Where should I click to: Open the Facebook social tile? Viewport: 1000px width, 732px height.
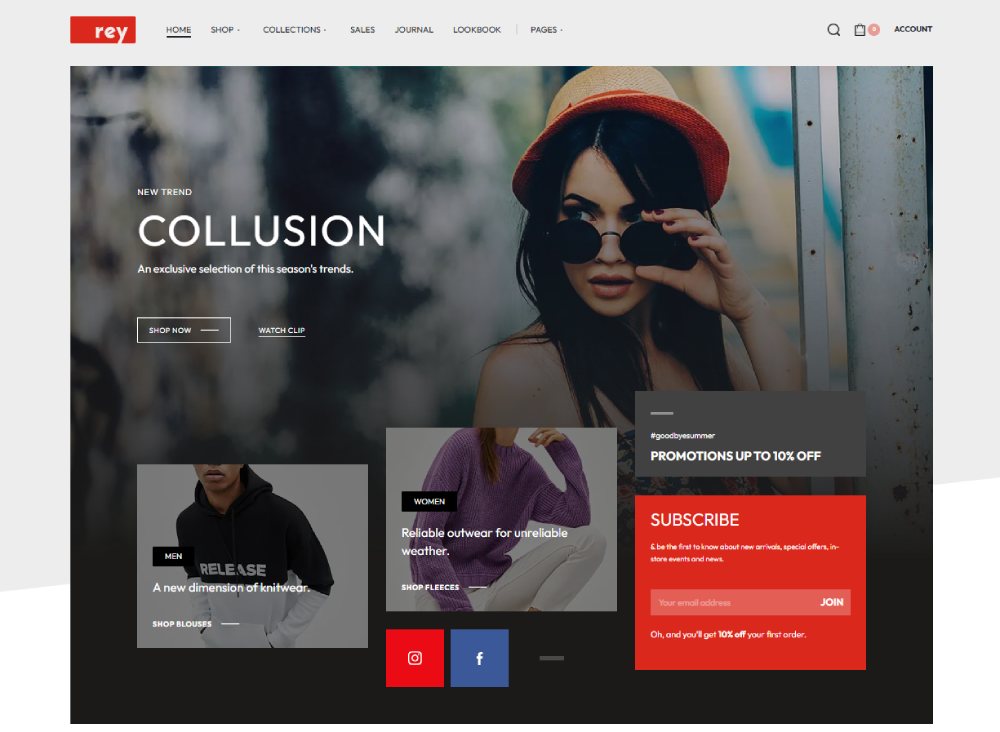pos(479,658)
